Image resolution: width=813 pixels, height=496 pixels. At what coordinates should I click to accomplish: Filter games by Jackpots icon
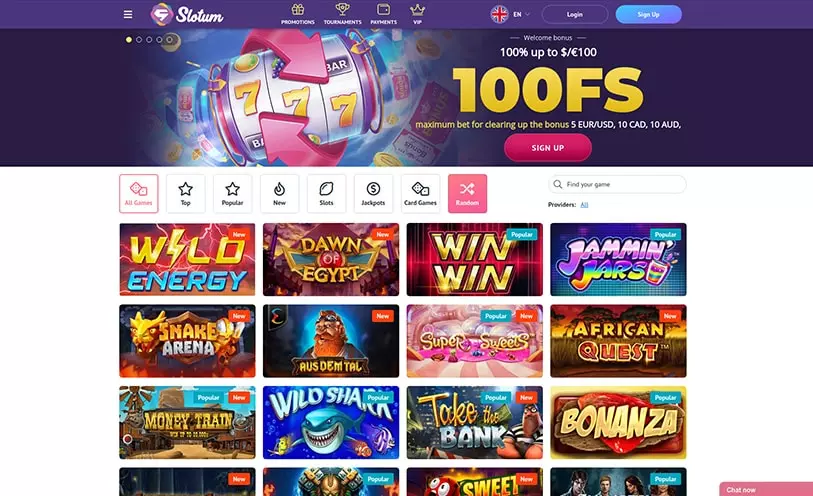373,189
